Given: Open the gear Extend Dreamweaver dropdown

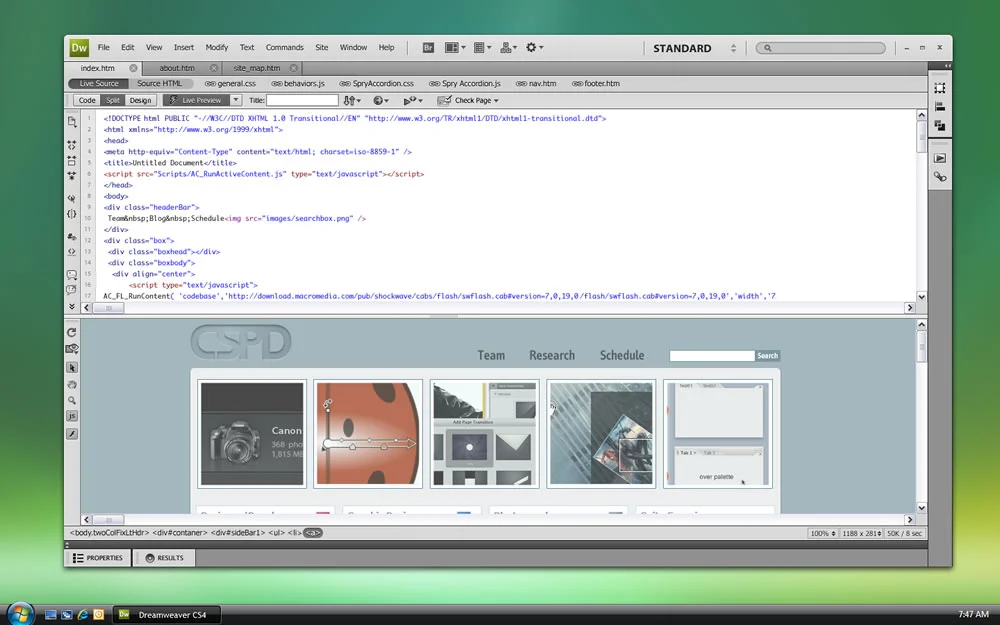Looking at the screenshot, I should tap(534, 48).
